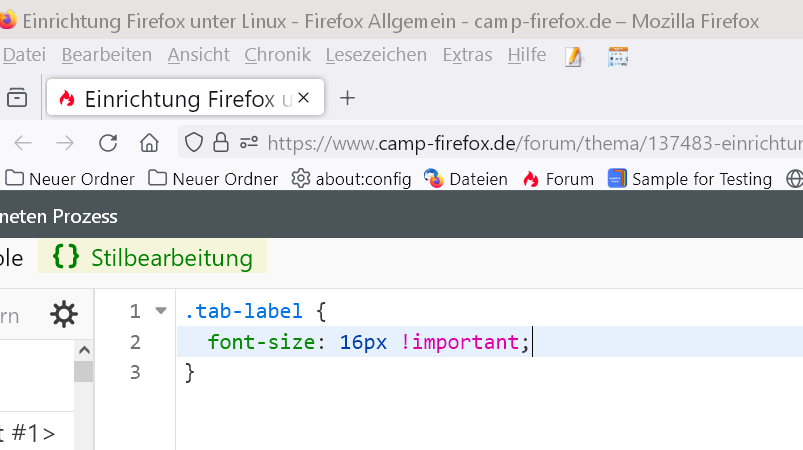Click the tracking protection shield icon
The width and height of the screenshot is (803, 450).
[195, 143]
